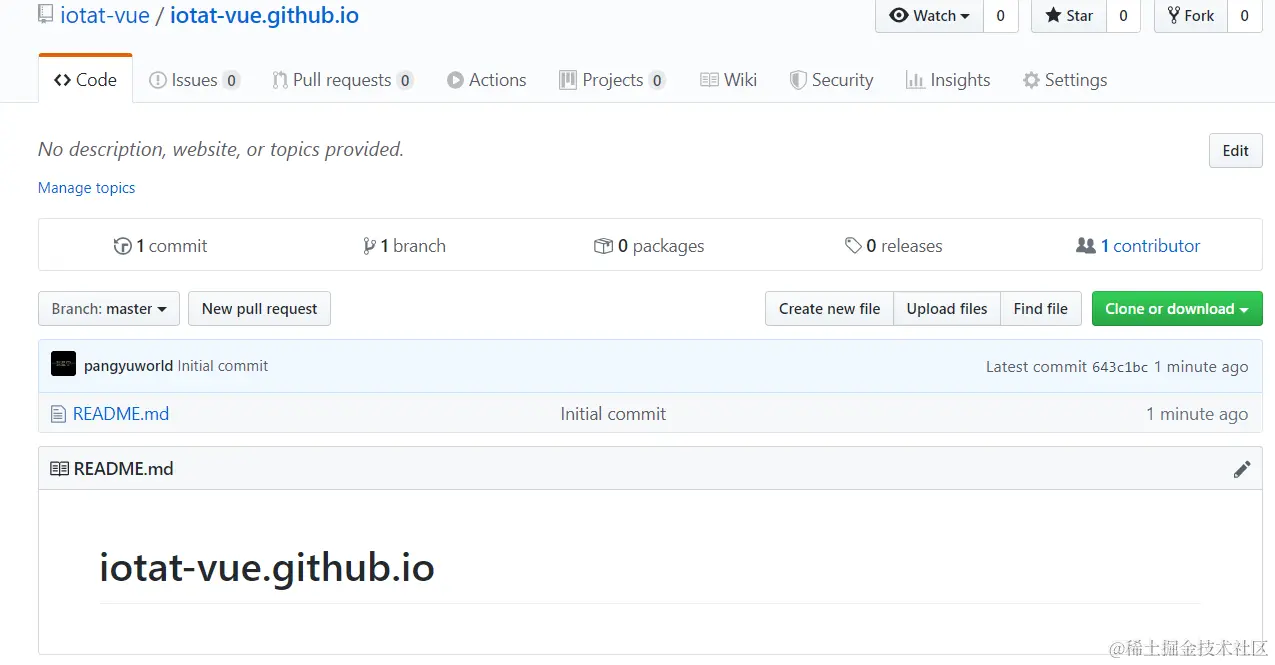Viewport: 1275px width, 665px height.
Task: Click the Fork count beside the Fork button
Action: (x=1244, y=15)
